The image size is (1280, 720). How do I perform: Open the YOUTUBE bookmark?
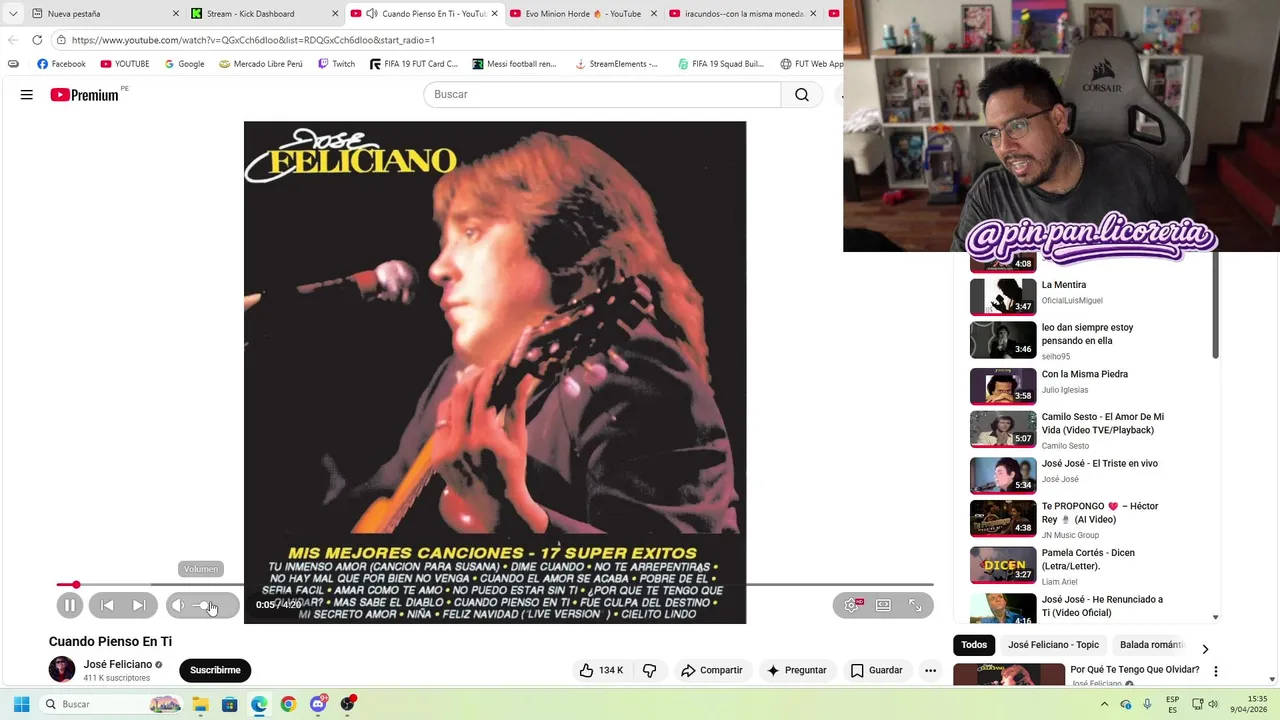124,64
